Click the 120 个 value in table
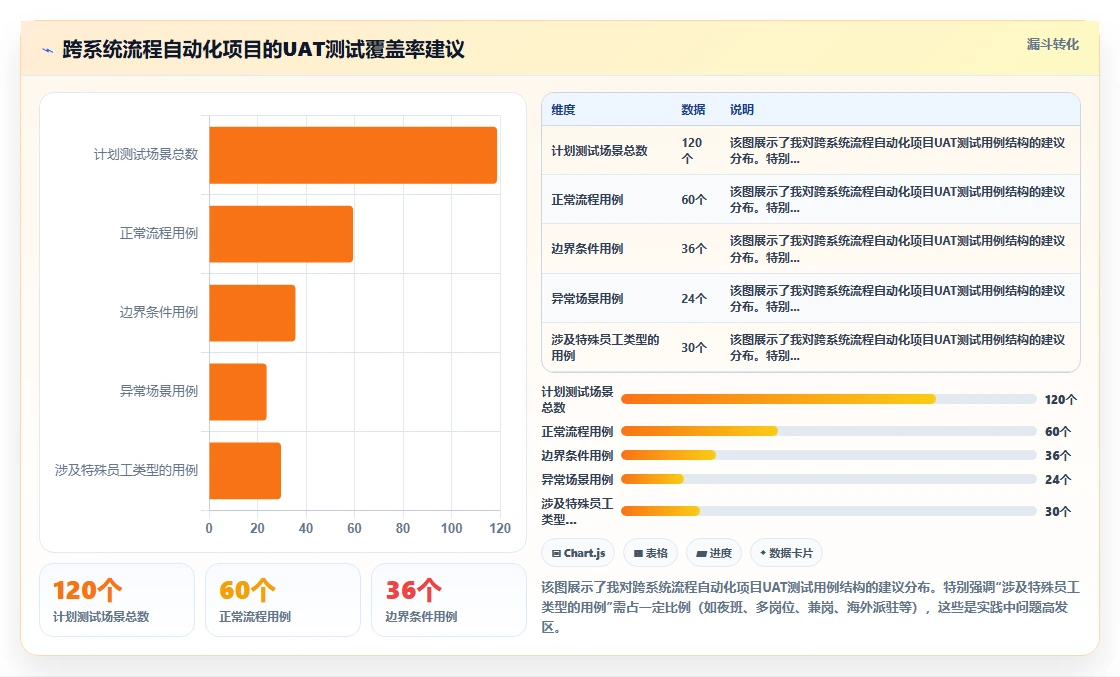 691,151
